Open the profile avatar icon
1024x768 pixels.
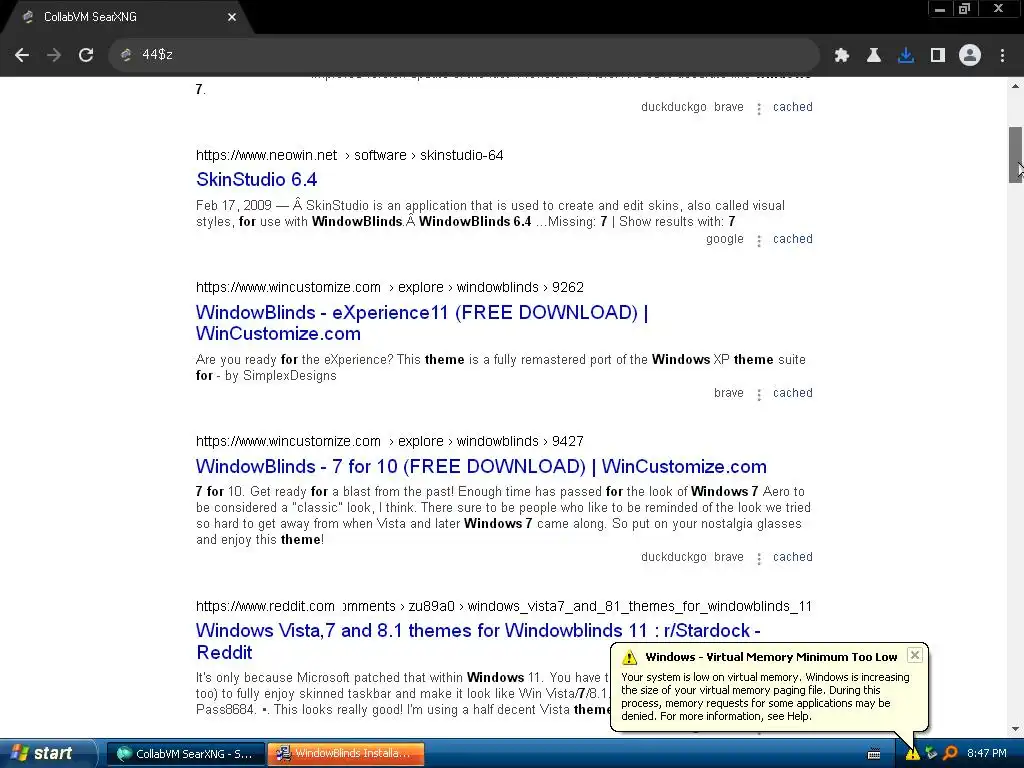click(x=970, y=55)
